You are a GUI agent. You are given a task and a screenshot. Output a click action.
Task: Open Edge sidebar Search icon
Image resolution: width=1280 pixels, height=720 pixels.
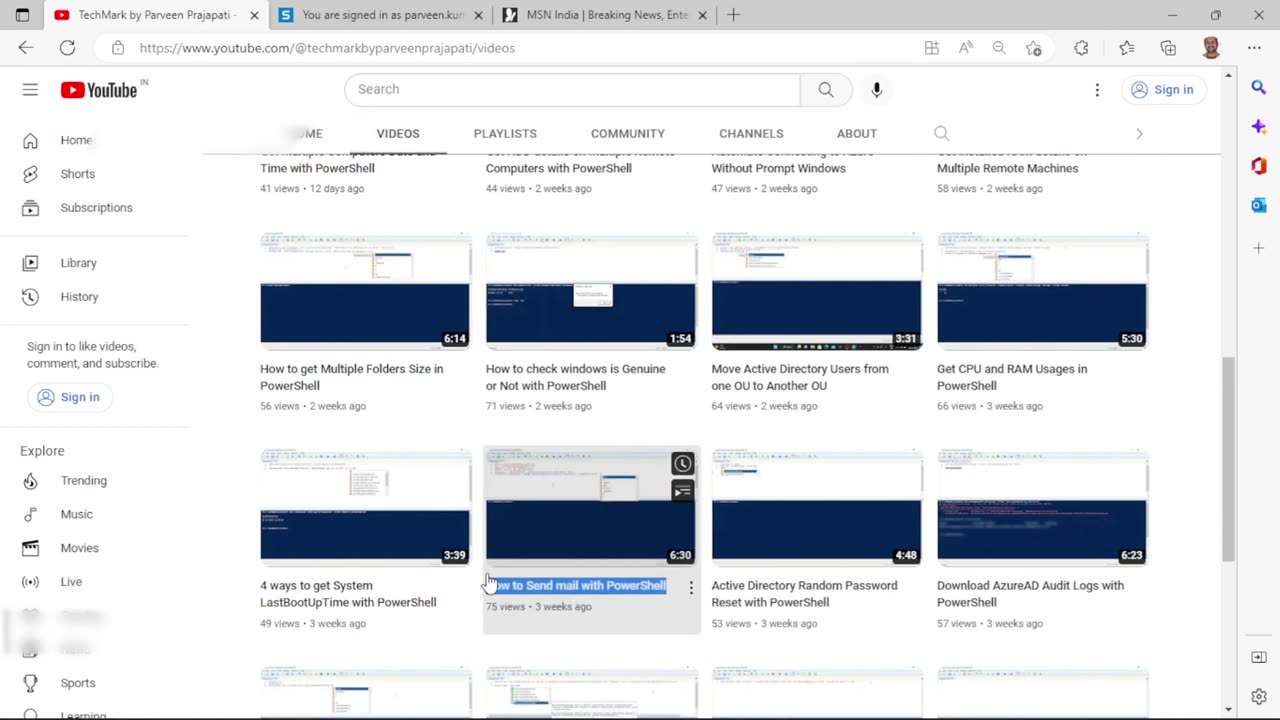click(1259, 88)
